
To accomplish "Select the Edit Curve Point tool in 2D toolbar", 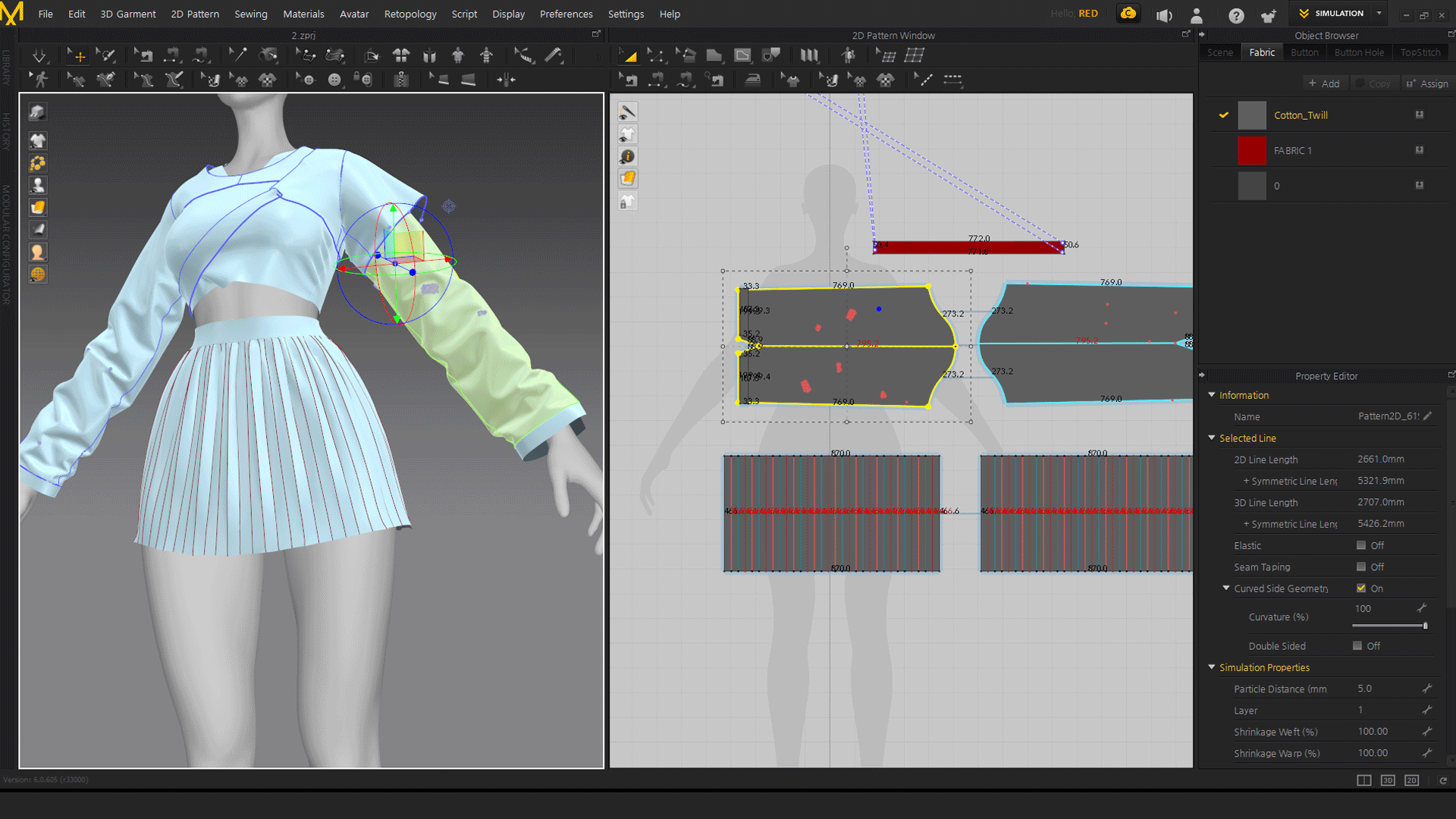I will [x=656, y=55].
